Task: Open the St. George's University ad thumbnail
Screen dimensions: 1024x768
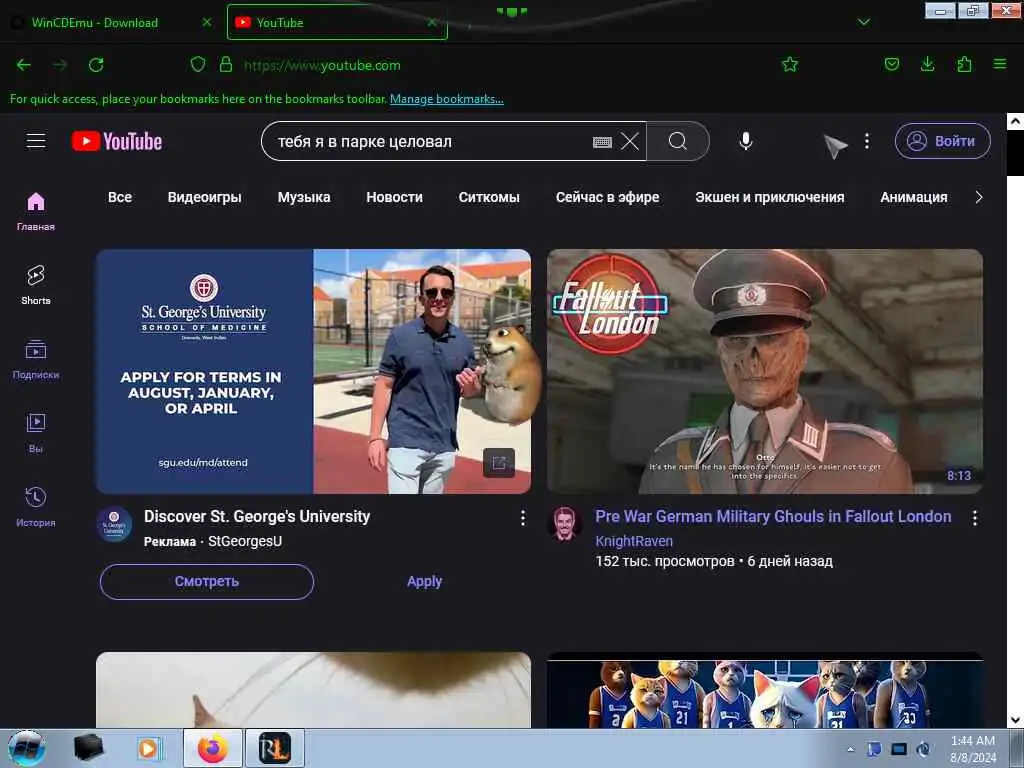Action: 313,371
